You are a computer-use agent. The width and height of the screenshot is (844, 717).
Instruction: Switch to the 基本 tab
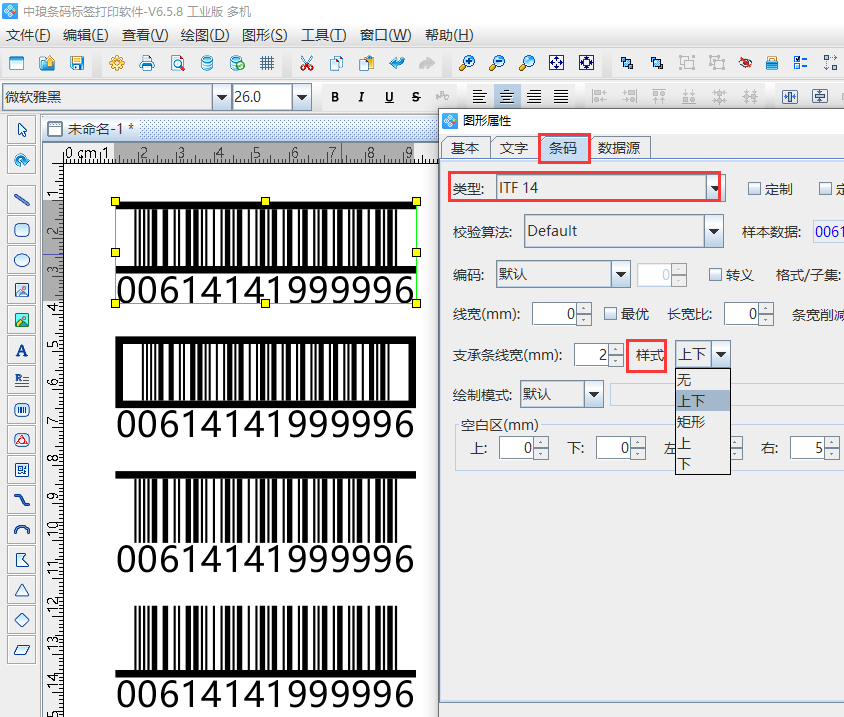coord(465,148)
